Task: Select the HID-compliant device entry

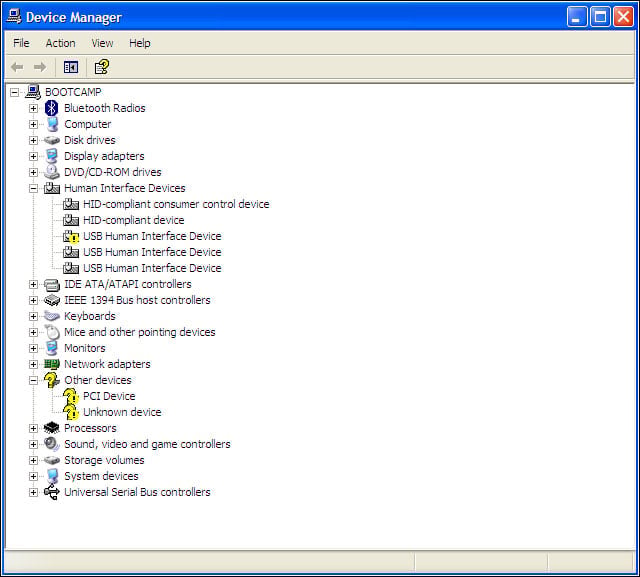Action: (x=133, y=220)
